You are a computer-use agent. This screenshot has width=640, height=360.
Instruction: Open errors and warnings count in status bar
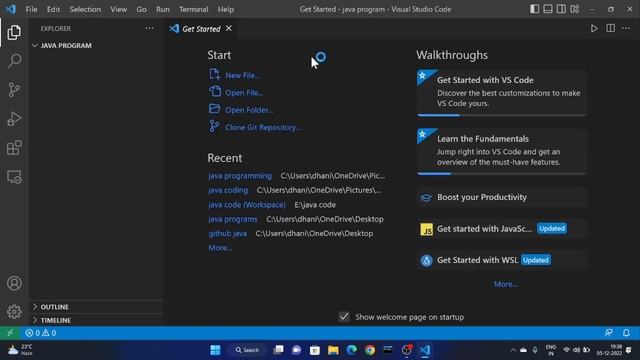tap(40, 333)
